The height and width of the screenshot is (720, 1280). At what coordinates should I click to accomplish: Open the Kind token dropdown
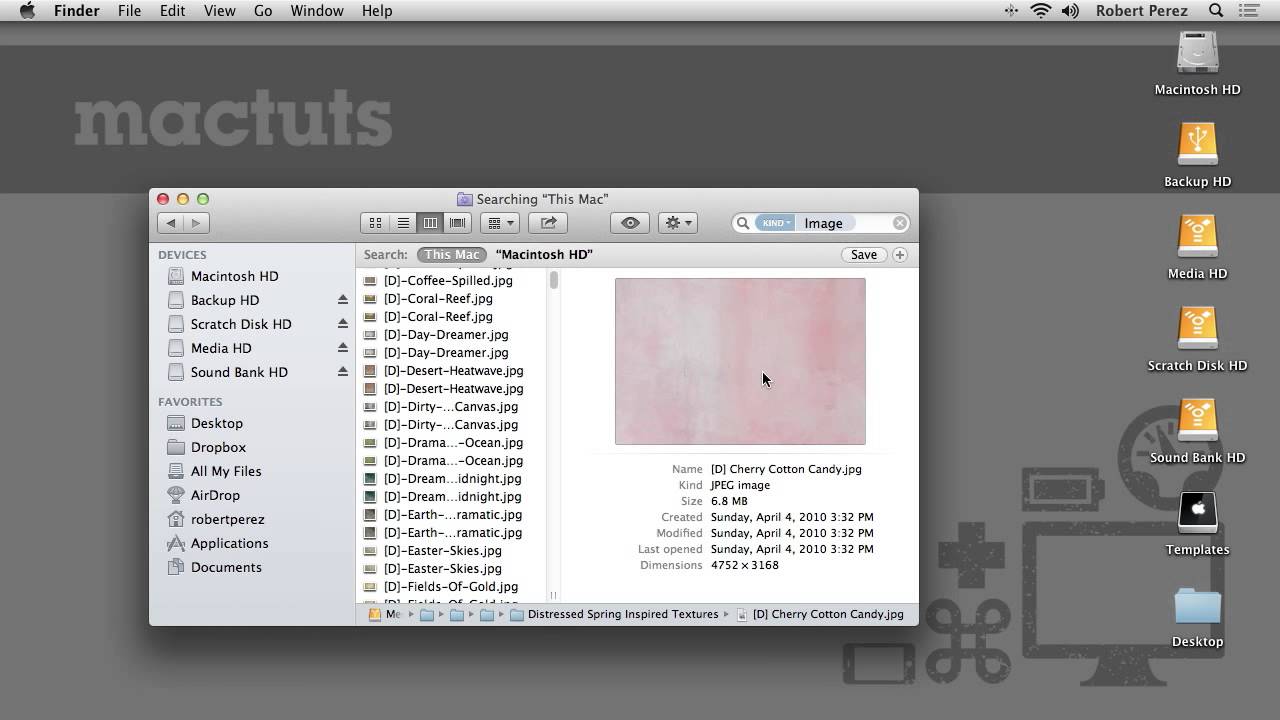[775, 223]
